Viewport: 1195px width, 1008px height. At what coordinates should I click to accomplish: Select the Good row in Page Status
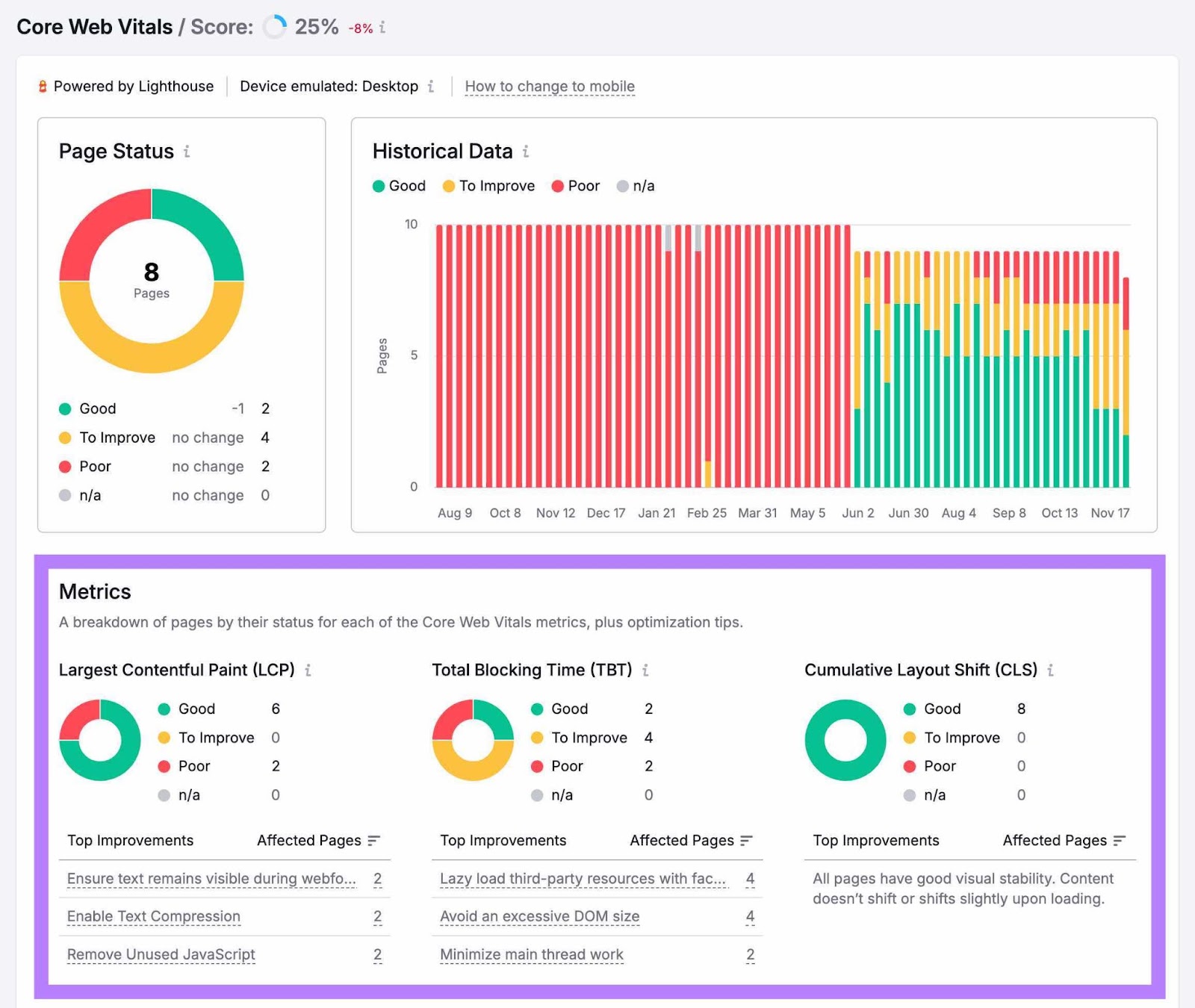pos(164,408)
